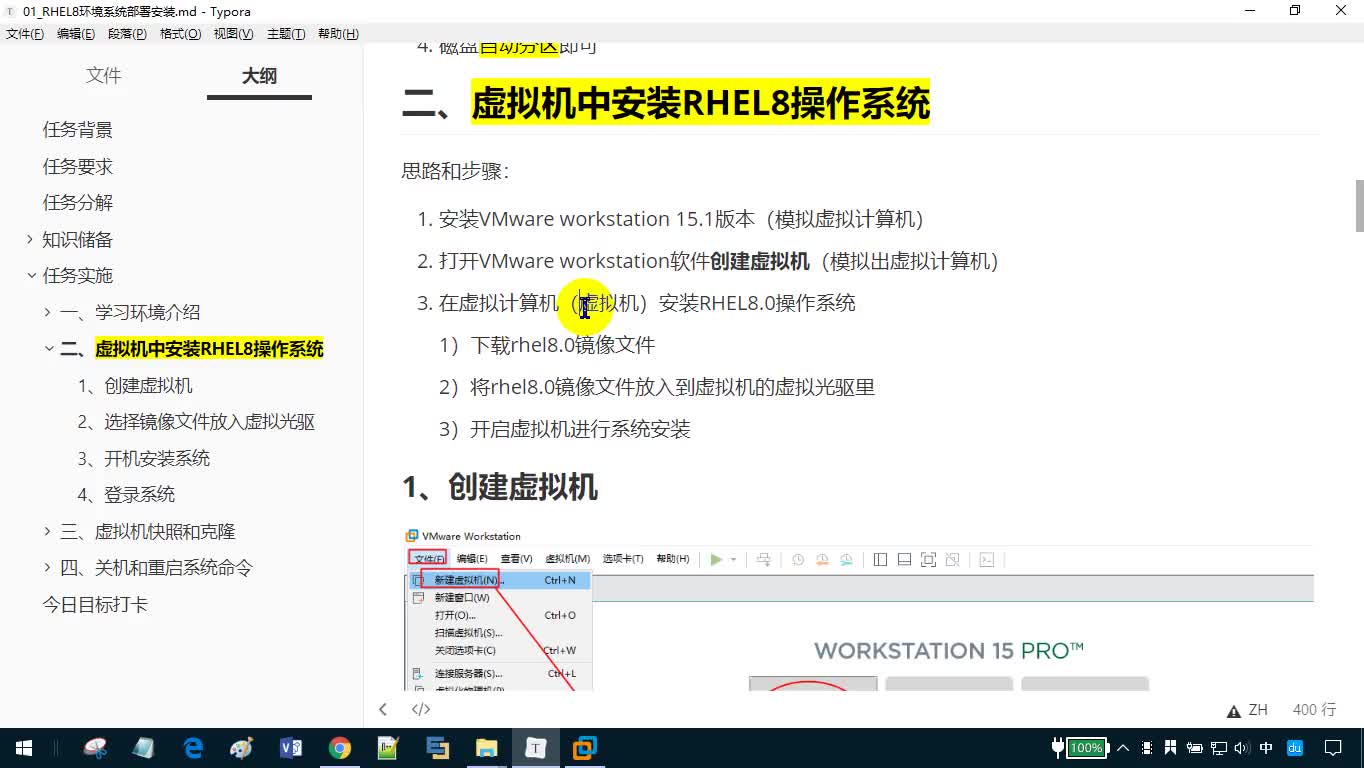Viewport: 1364px width, 768px height.
Task: Go to outline item 1、创建虚拟机
Action: click(135, 386)
